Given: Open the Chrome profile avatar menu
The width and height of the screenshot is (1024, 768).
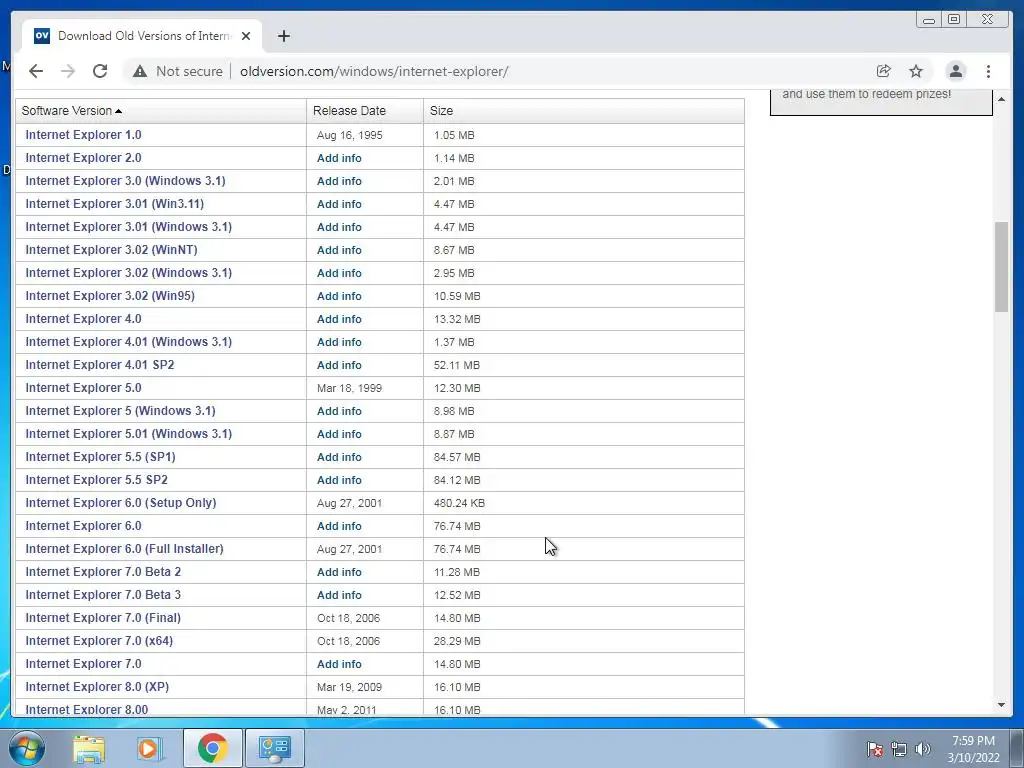Looking at the screenshot, I should coord(955,71).
